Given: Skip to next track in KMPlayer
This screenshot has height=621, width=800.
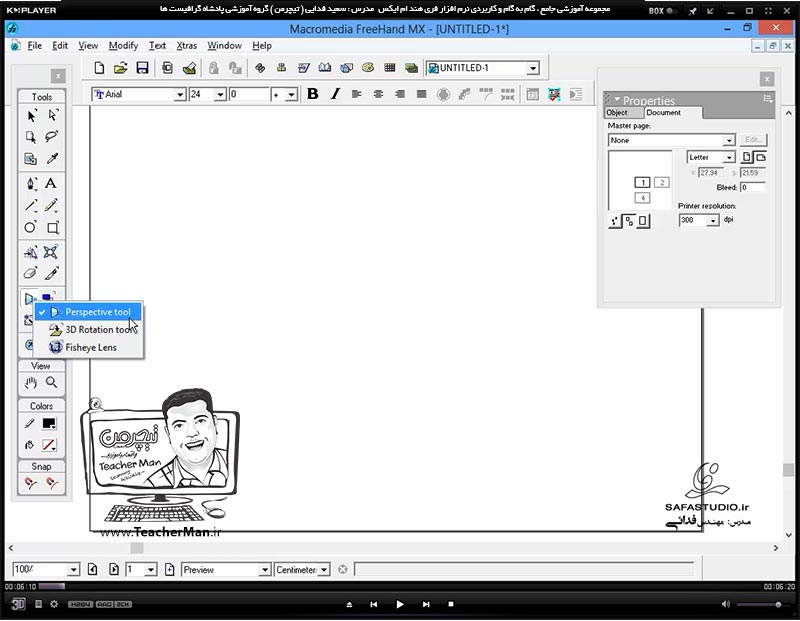Looking at the screenshot, I should pyautogui.click(x=426, y=604).
